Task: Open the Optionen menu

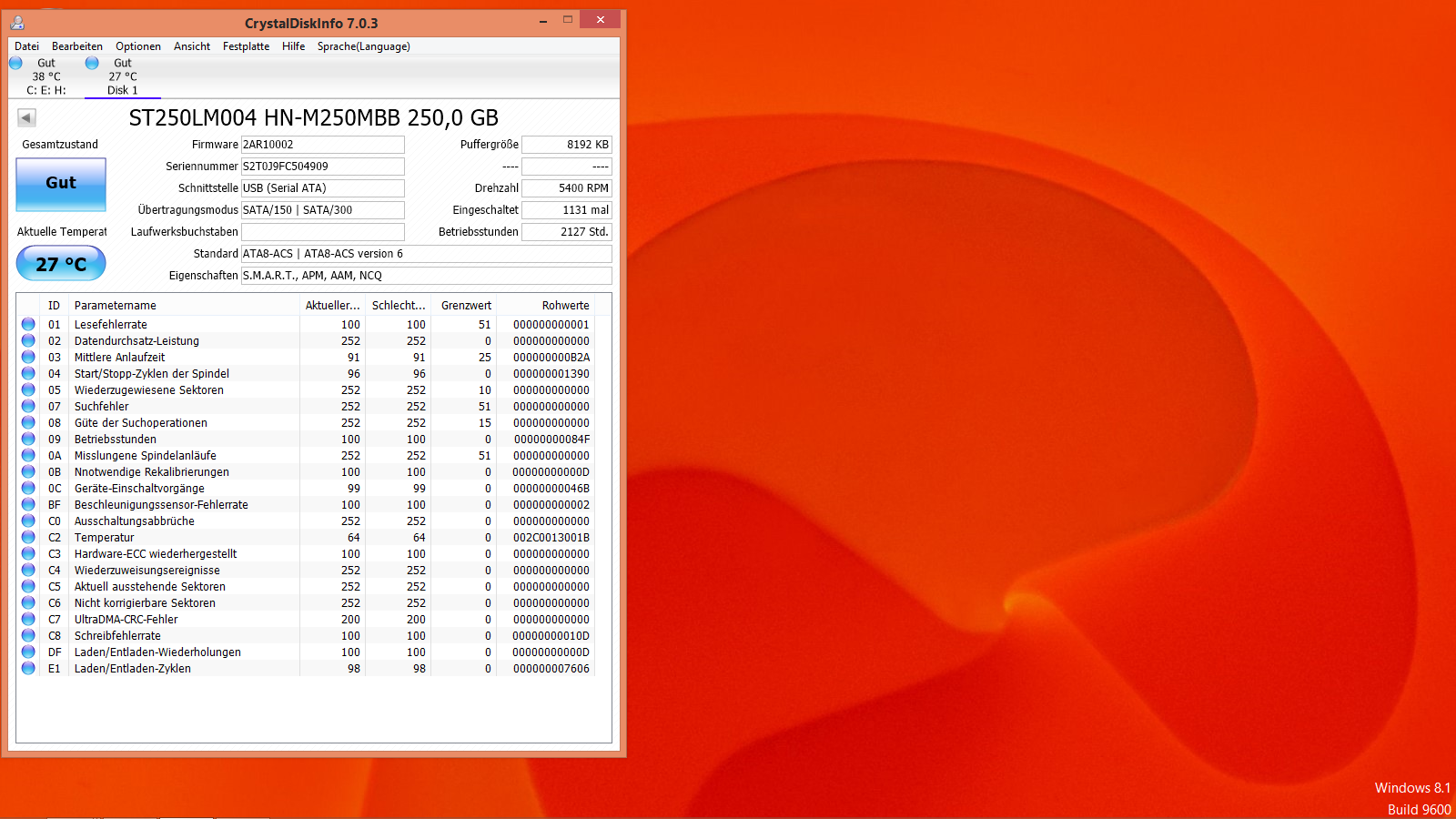Action: tap(138, 46)
